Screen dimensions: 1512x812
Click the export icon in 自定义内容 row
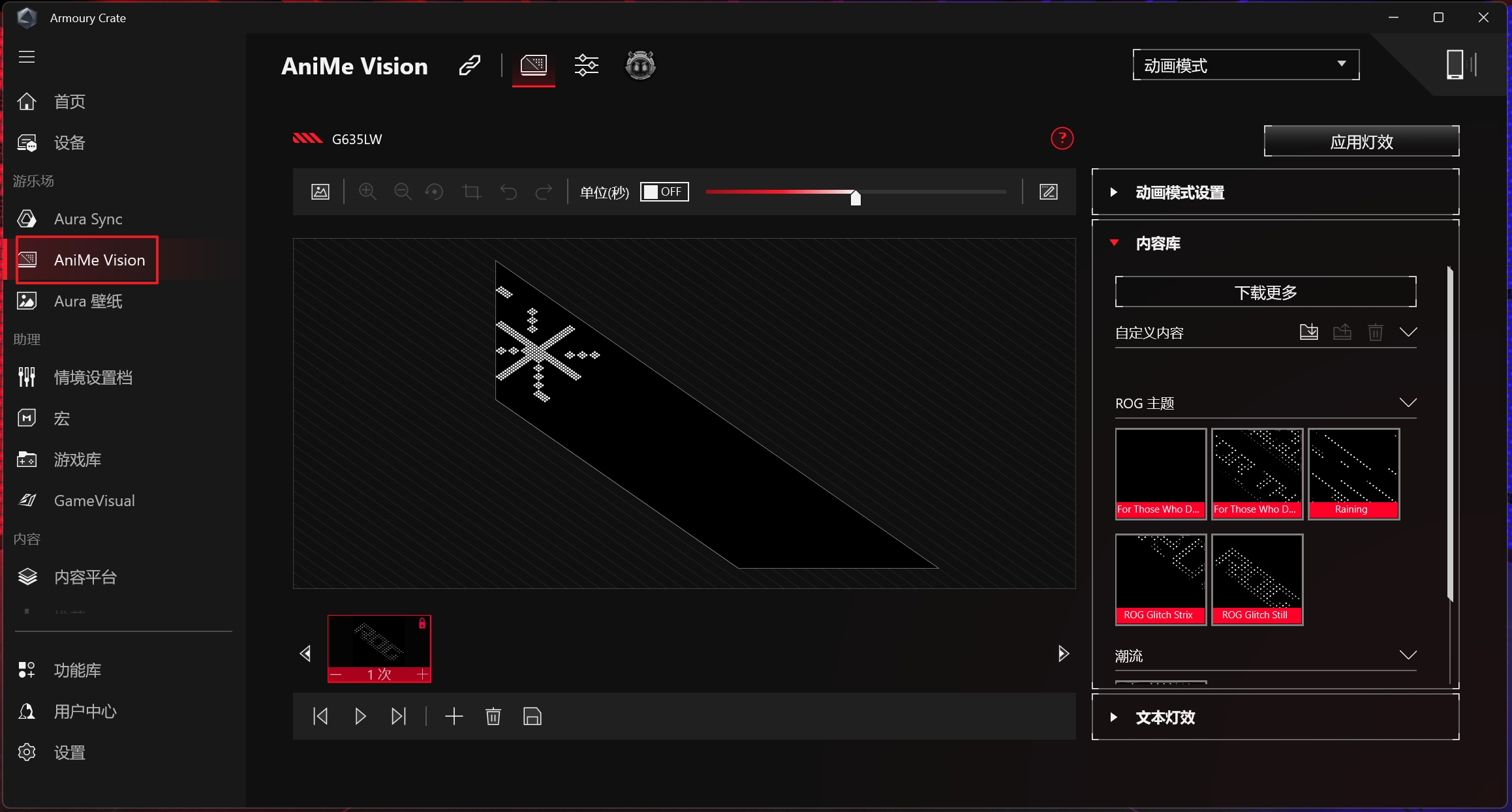pyautogui.click(x=1342, y=332)
